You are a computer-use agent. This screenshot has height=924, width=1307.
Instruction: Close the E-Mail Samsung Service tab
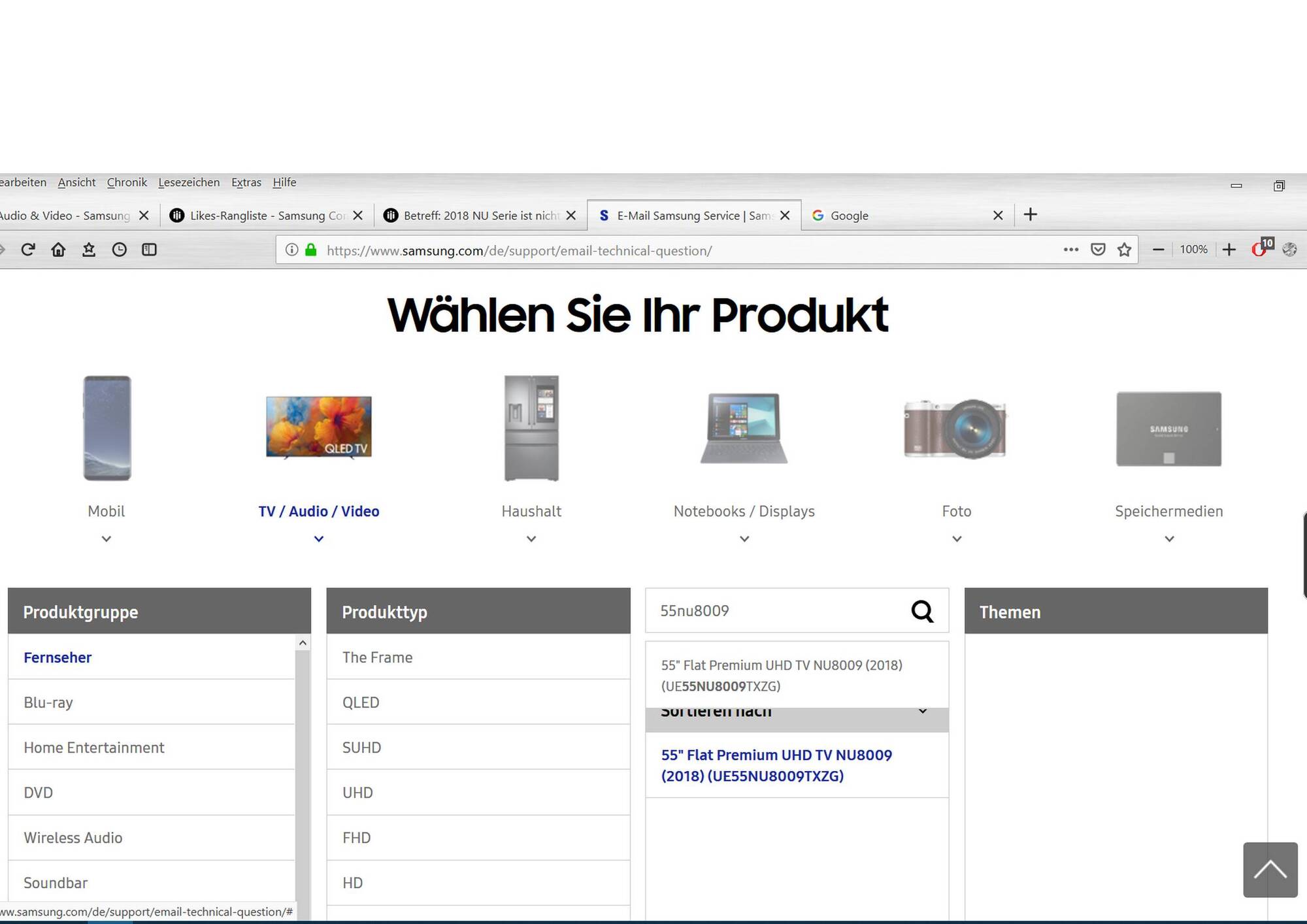785,215
